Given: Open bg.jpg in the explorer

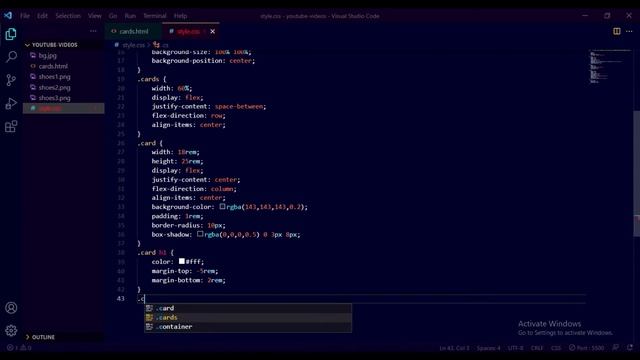Looking at the screenshot, I should (47, 56).
